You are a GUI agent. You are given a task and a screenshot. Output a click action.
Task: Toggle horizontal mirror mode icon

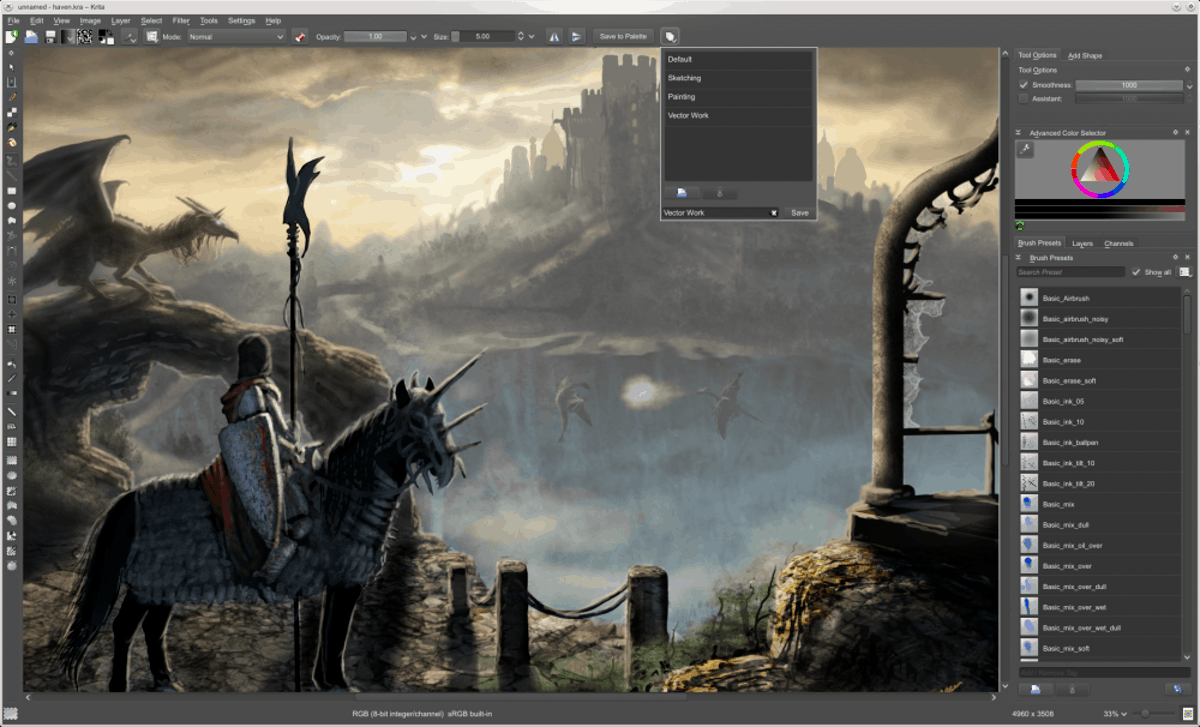coord(554,36)
